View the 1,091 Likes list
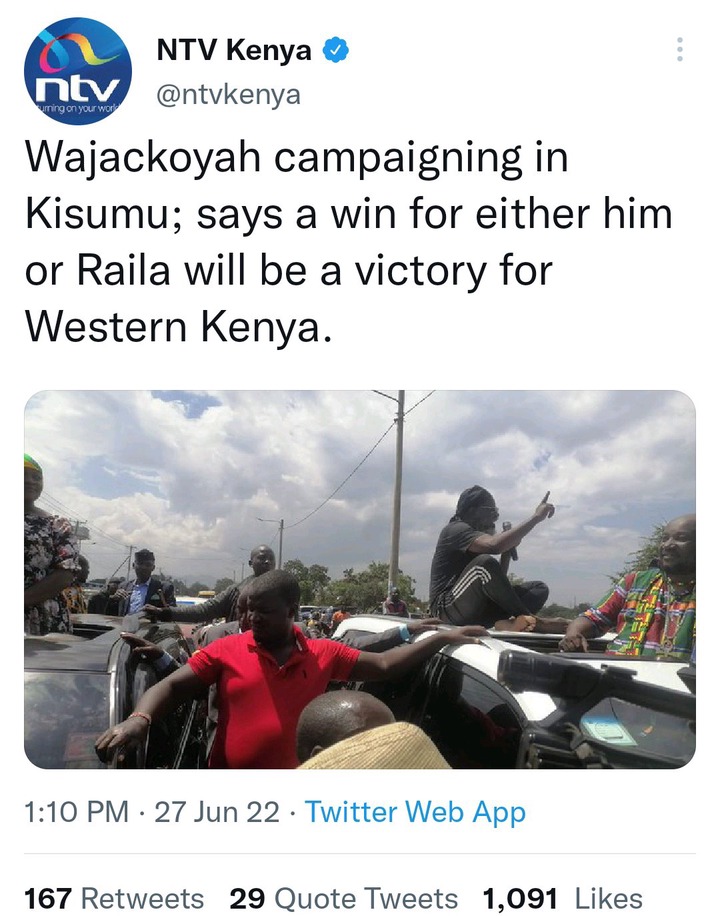Viewport: 720px width, 916px height. 563,900
